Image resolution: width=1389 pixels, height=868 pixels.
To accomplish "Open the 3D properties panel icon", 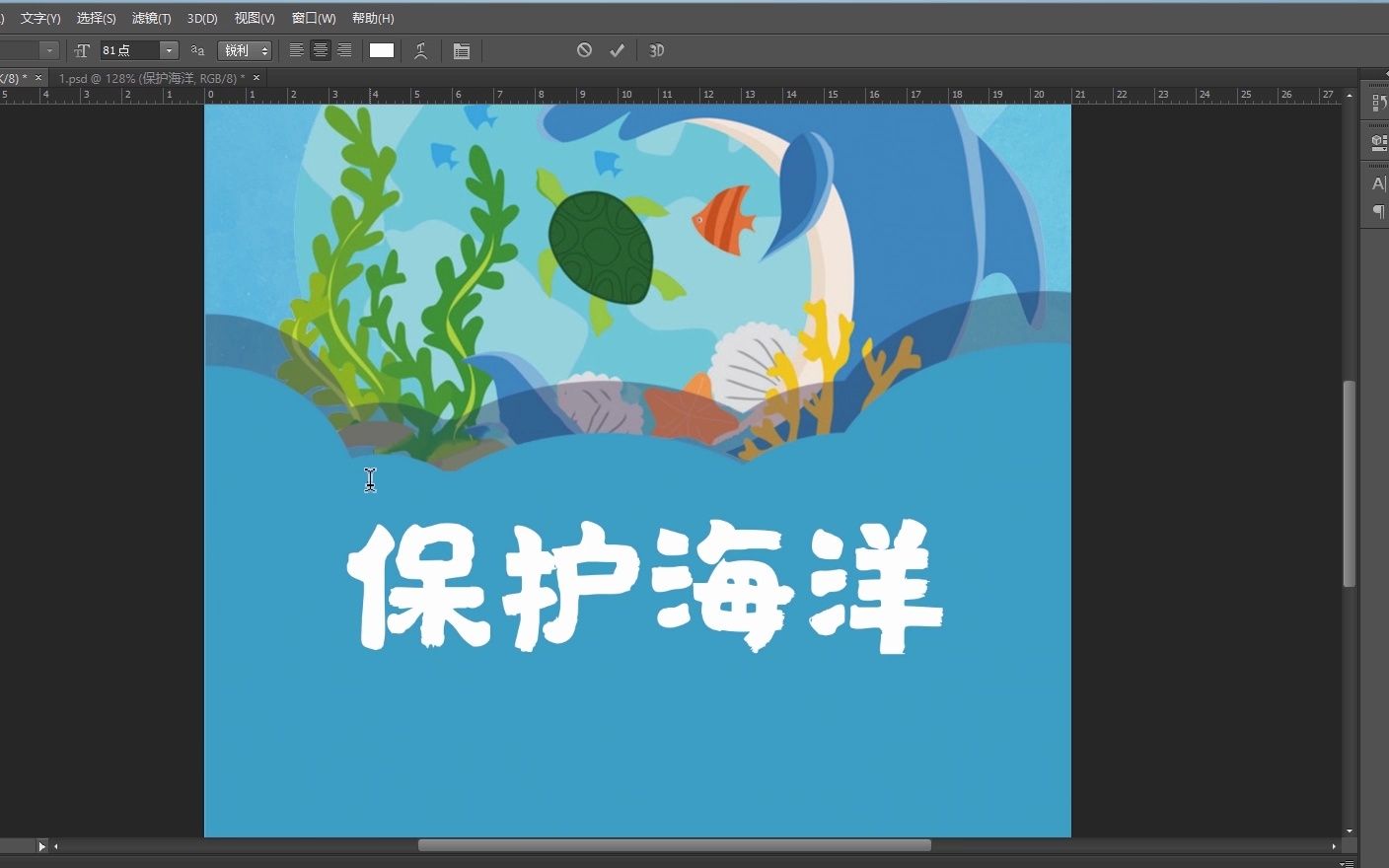I will click(x=1378, y=142).
